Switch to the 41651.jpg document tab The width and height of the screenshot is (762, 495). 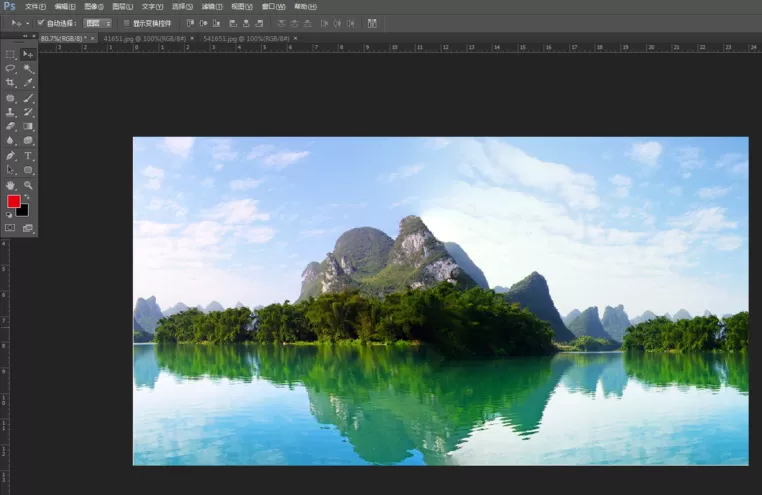coord(144,38)
